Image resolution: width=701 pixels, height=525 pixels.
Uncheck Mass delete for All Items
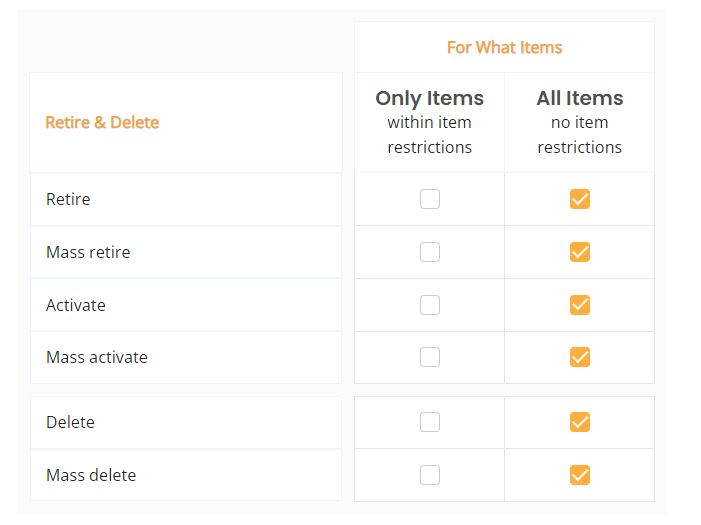[x=579, y=475]
